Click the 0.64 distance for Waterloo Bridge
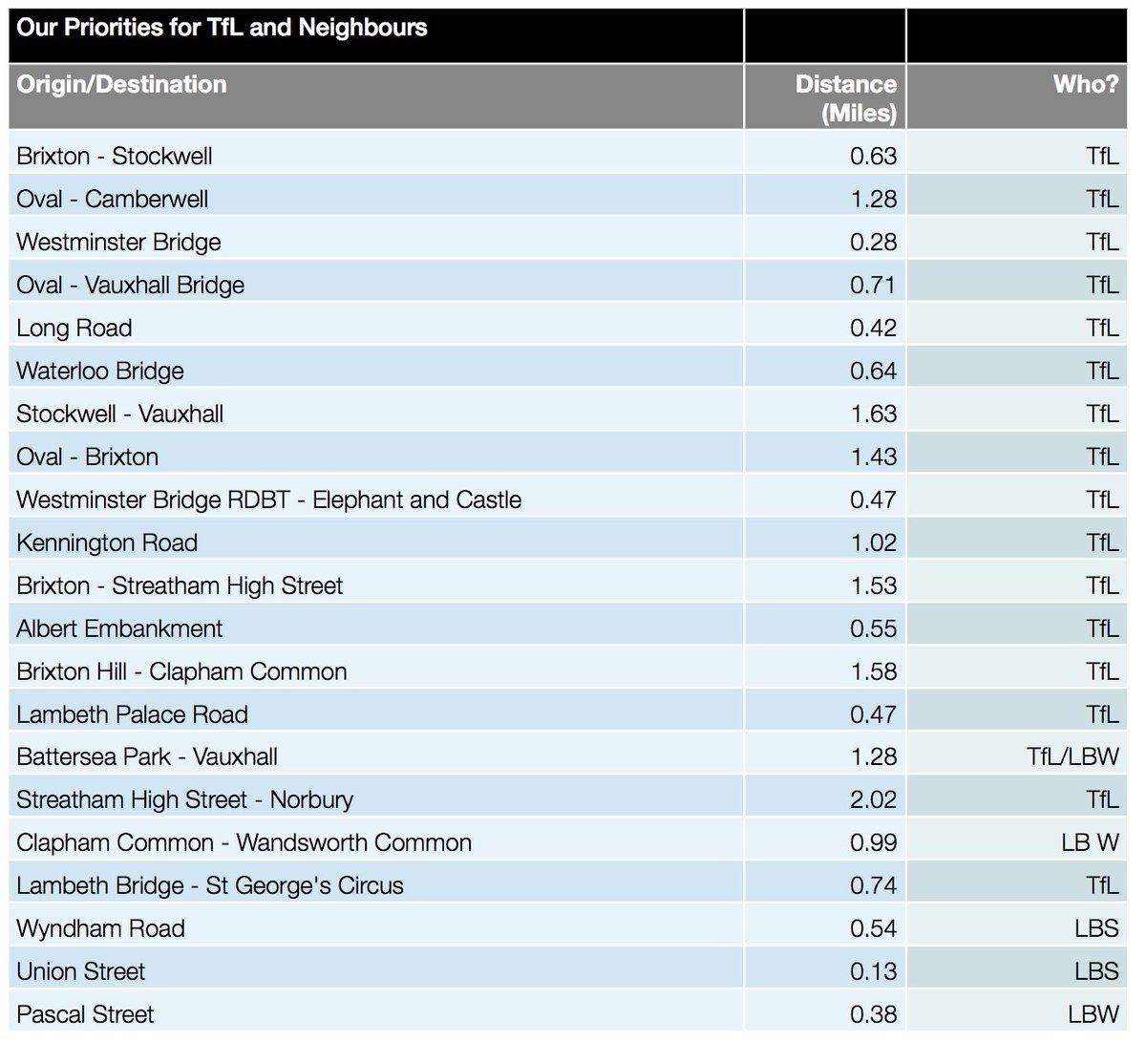Viewport: 1146px width, 1064px height. point(873,371)
